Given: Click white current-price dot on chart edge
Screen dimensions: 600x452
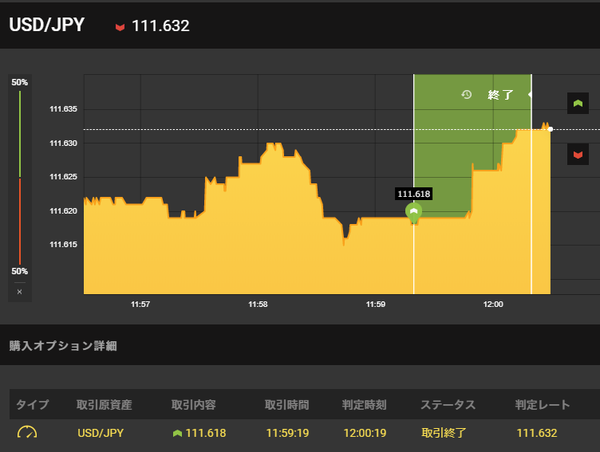Looking at the screenshot, I should (550, 129).
